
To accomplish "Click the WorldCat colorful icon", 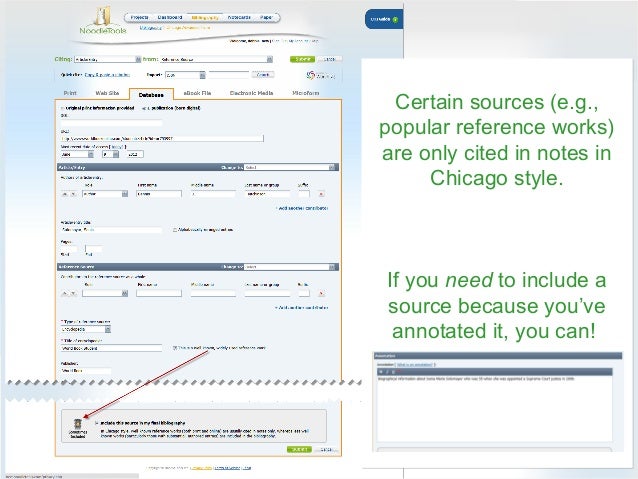I will [x=311, y=75].
